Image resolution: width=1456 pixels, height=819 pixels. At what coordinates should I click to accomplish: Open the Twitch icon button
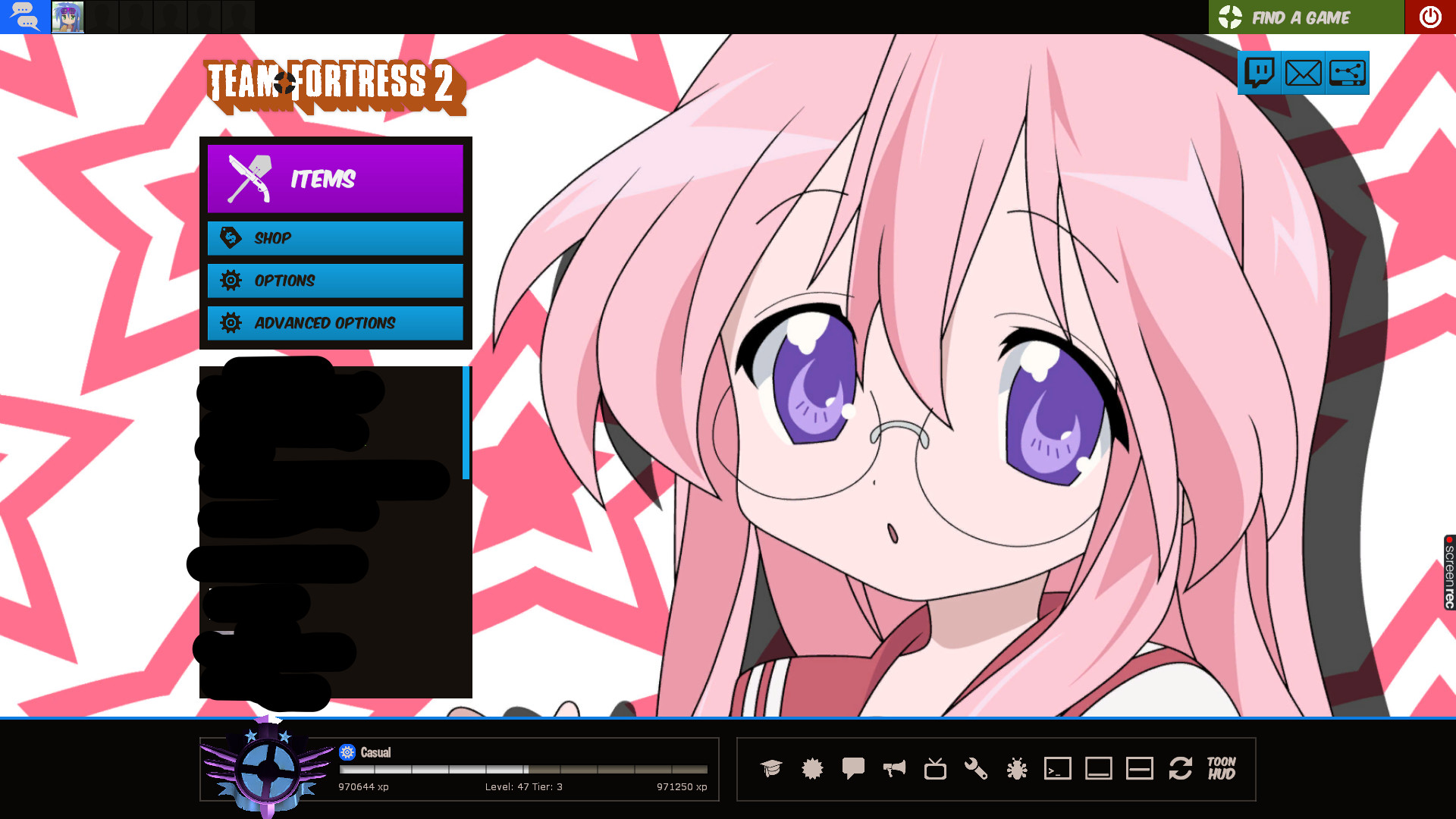pyautogui.click(x=1259, y=73)
